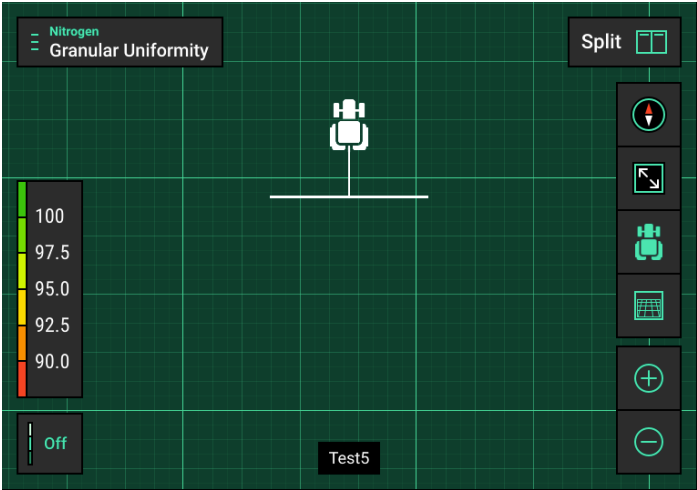Toggle the Off switch
697x490 pixels.
coord(49,443)
